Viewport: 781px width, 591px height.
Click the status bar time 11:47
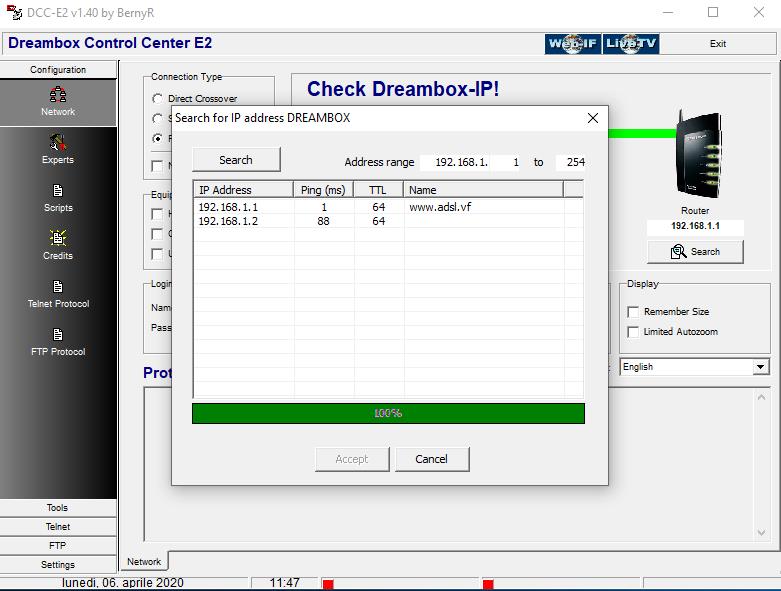point(284,583)
